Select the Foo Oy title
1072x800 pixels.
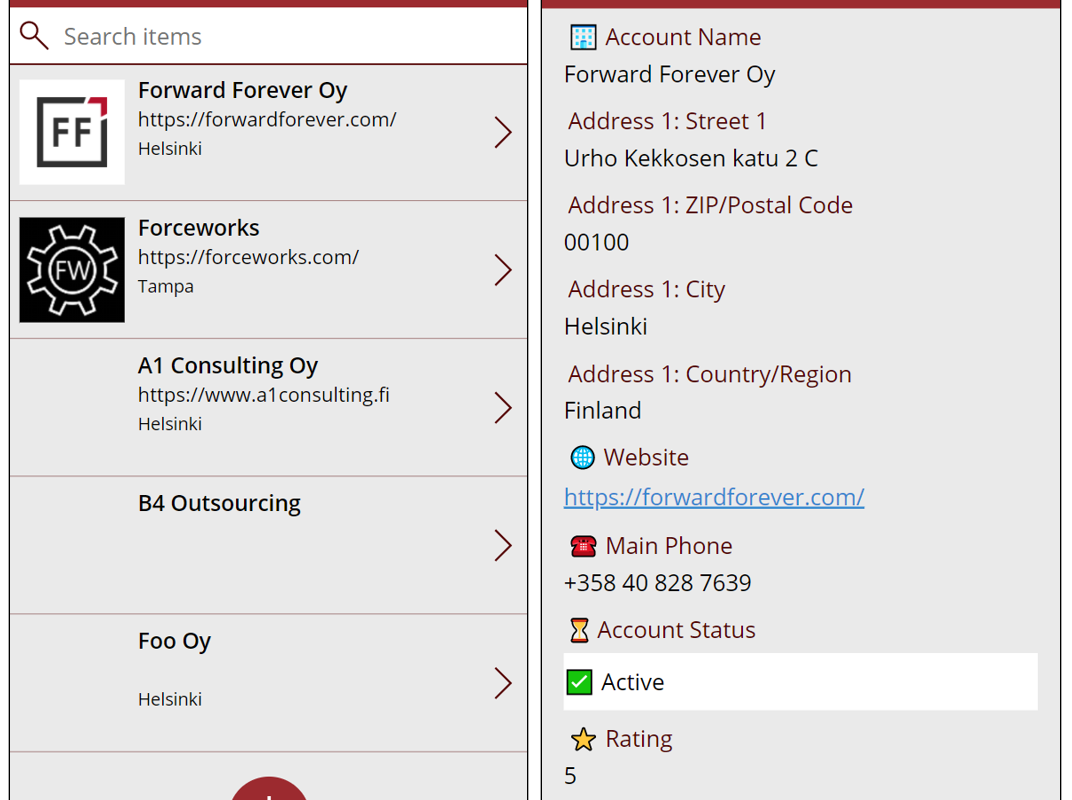174,641
